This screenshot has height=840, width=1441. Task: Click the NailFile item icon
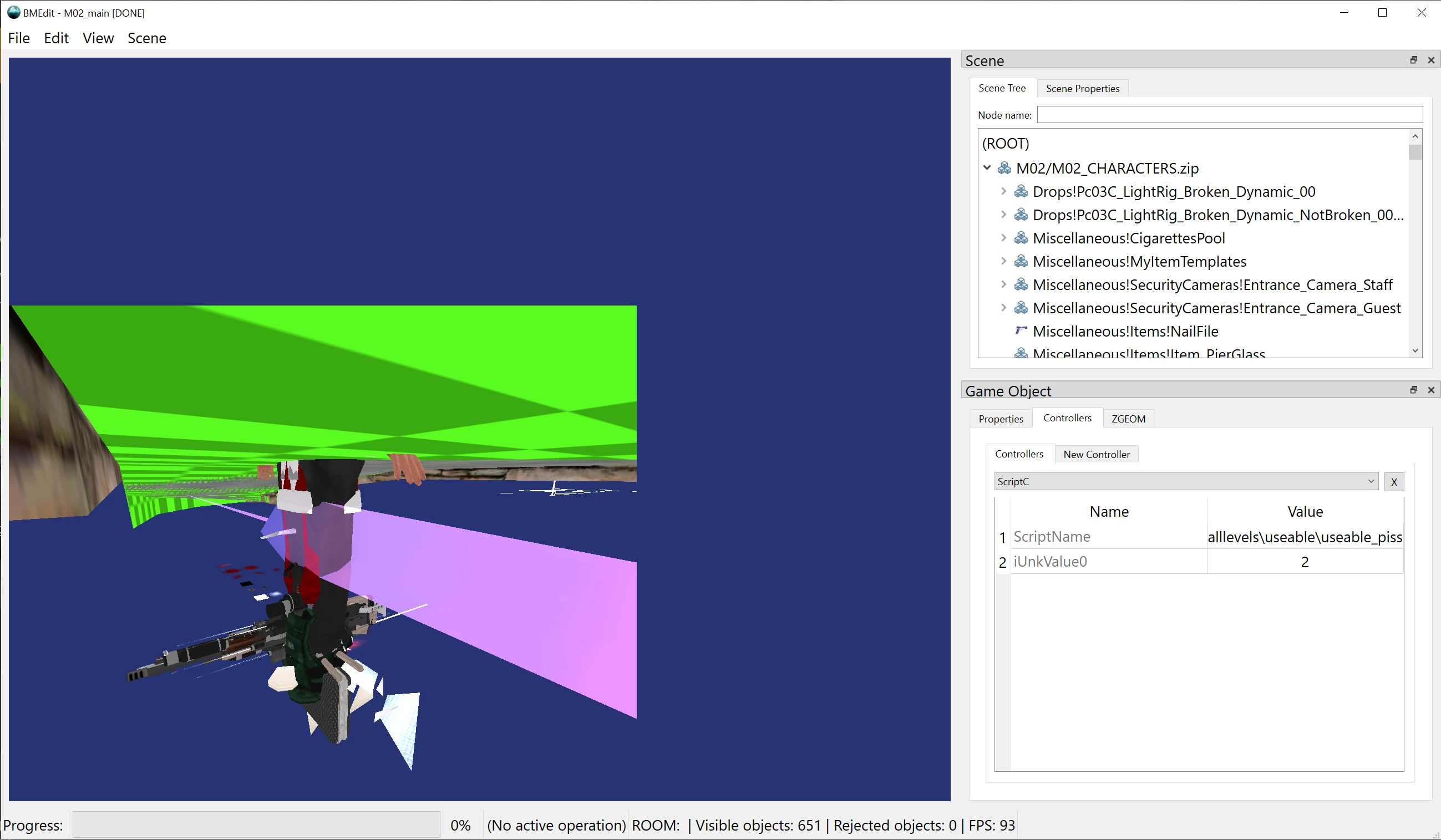tap(1021, 330)
